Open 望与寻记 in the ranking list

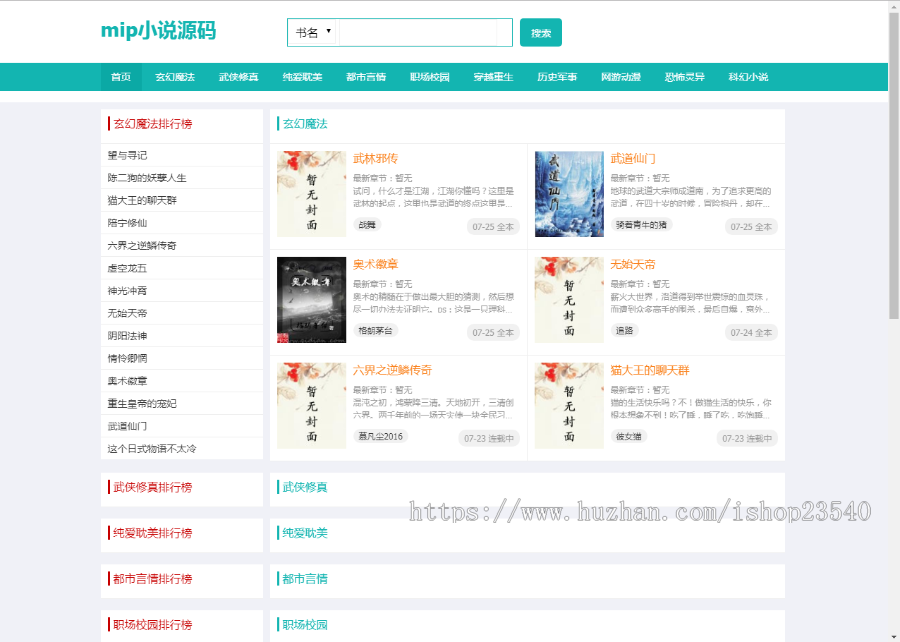coord(127,155)
